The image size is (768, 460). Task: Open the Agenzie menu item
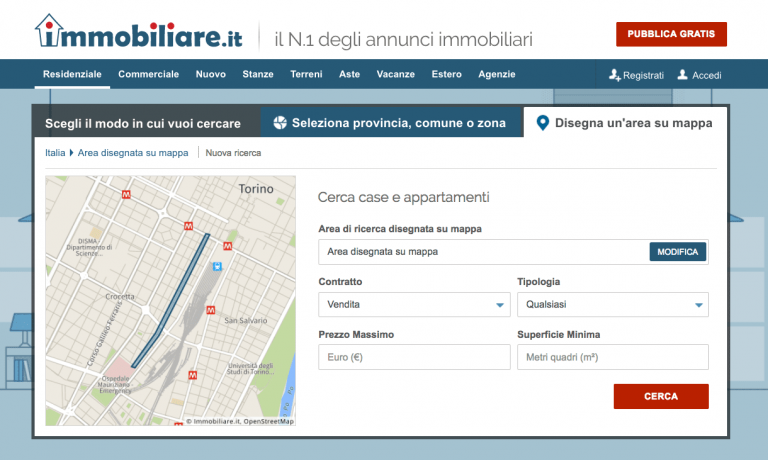point(497,74)
